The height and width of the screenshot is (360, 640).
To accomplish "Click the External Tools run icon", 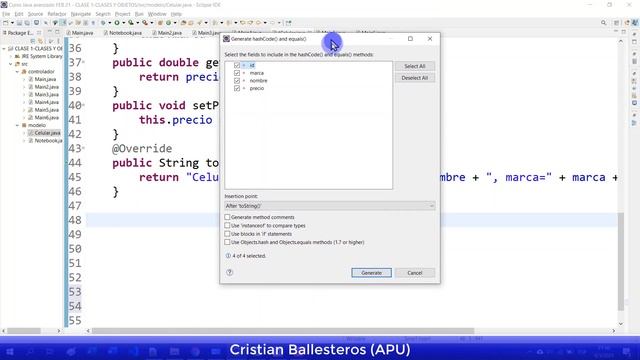I will [x=145, y=23].
